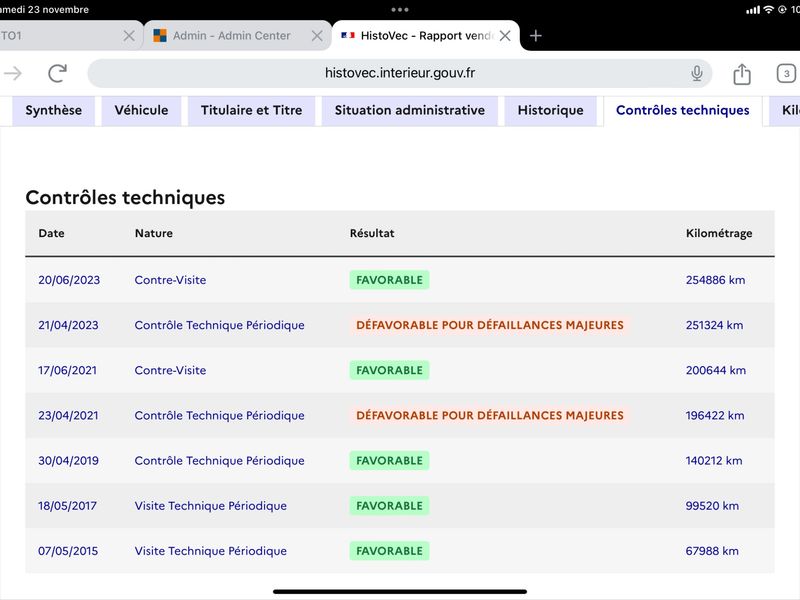Click FAVORABLE badge in 18/05/2017 row
800x600 pixels.
click(x=389, y=506)
